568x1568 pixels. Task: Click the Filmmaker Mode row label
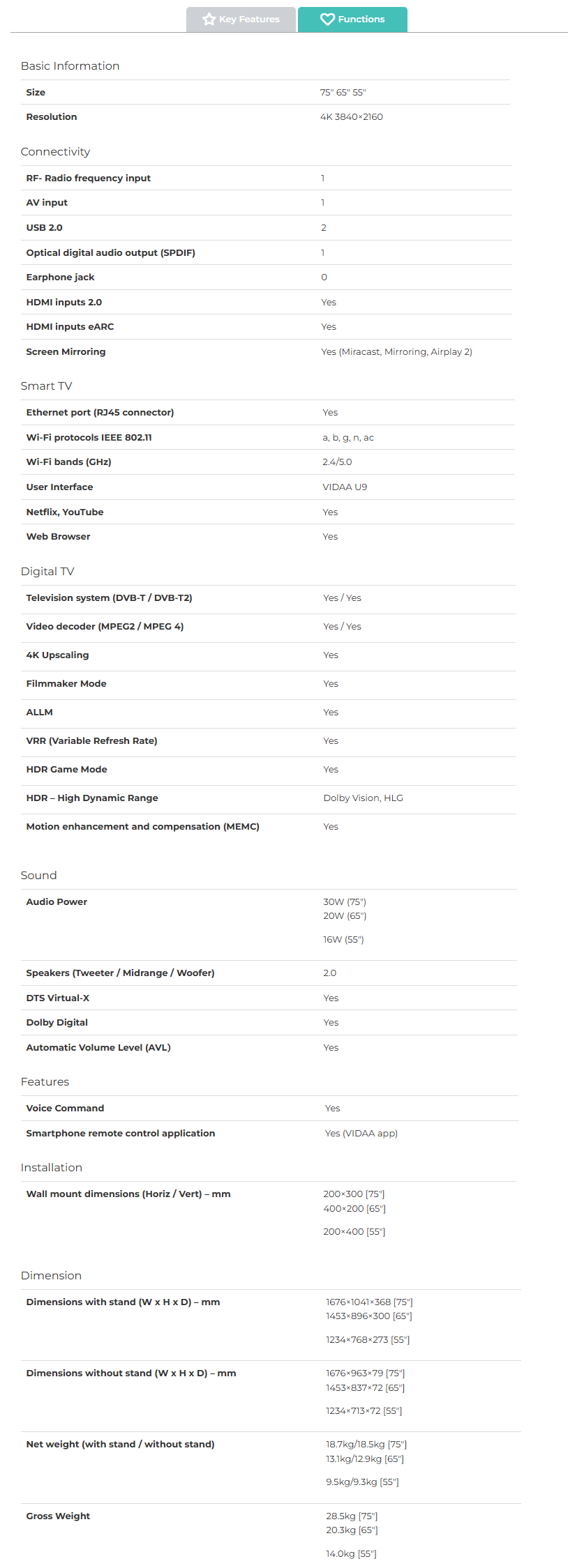click(66, 684)
